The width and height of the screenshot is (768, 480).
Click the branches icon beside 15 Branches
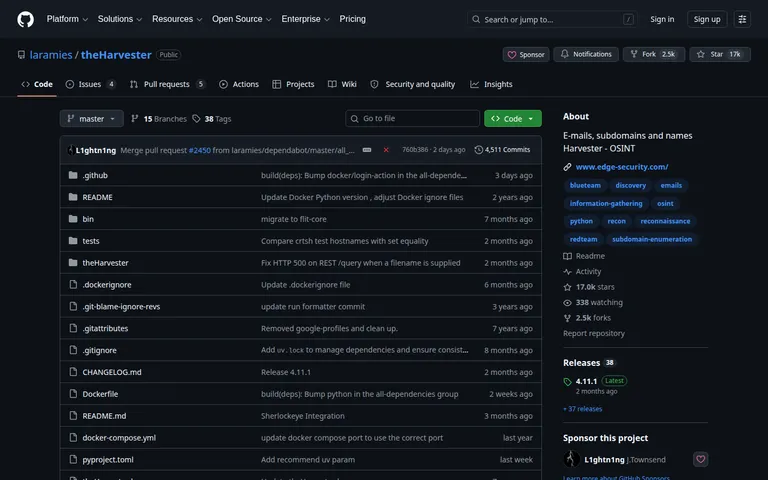(x=135, y=119)
